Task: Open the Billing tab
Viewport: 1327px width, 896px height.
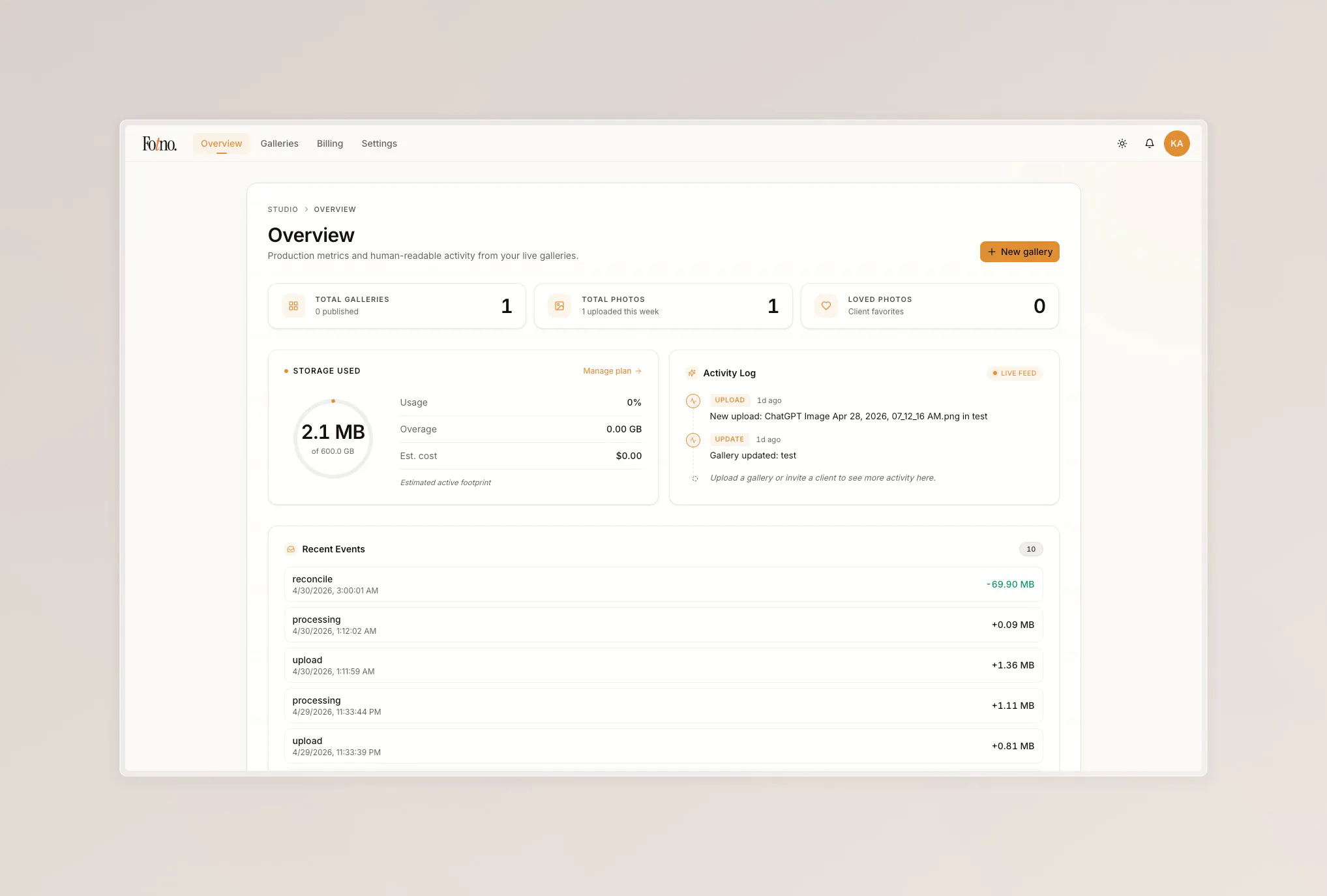Action: [330, 143]
